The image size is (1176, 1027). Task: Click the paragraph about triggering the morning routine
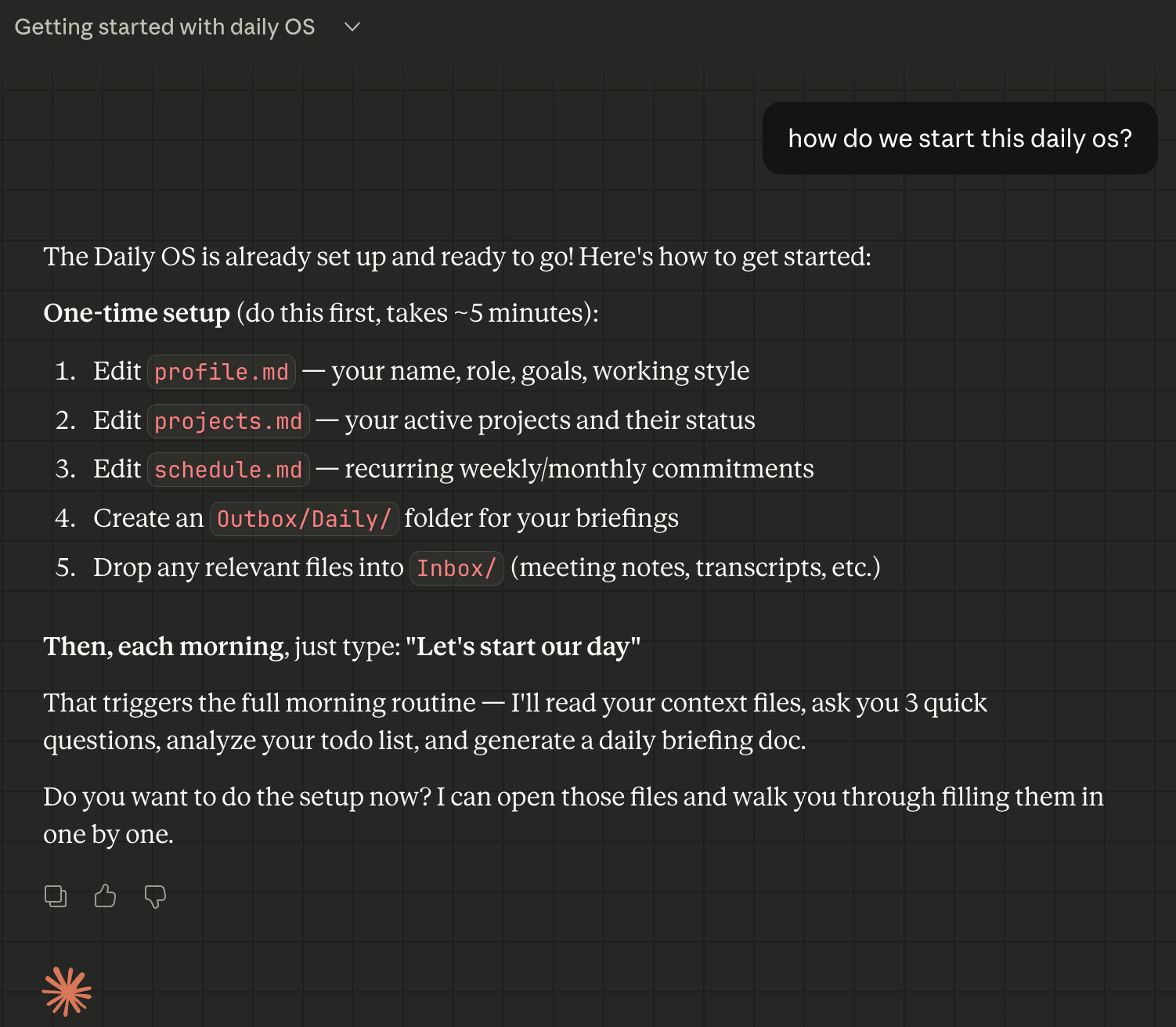pos(515,722)
